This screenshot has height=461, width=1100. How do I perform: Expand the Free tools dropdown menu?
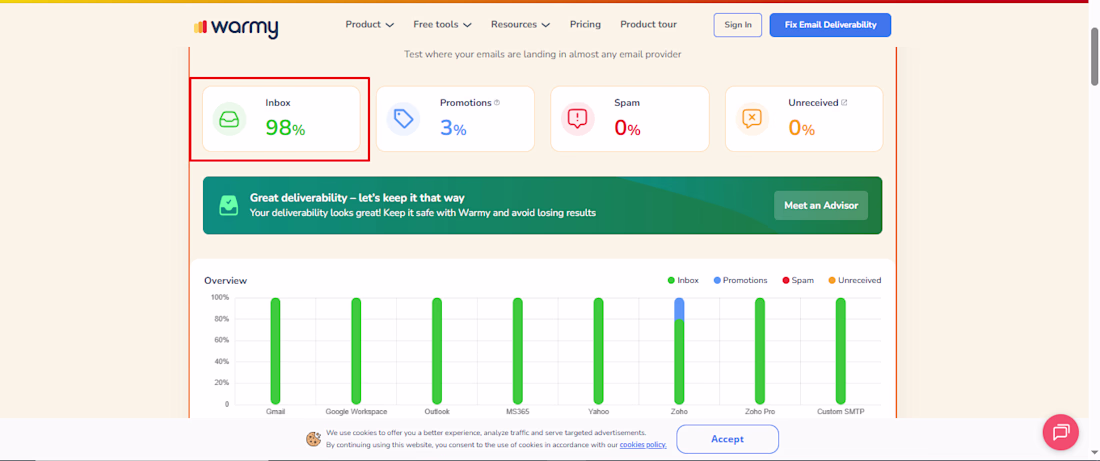click(442, 25)
